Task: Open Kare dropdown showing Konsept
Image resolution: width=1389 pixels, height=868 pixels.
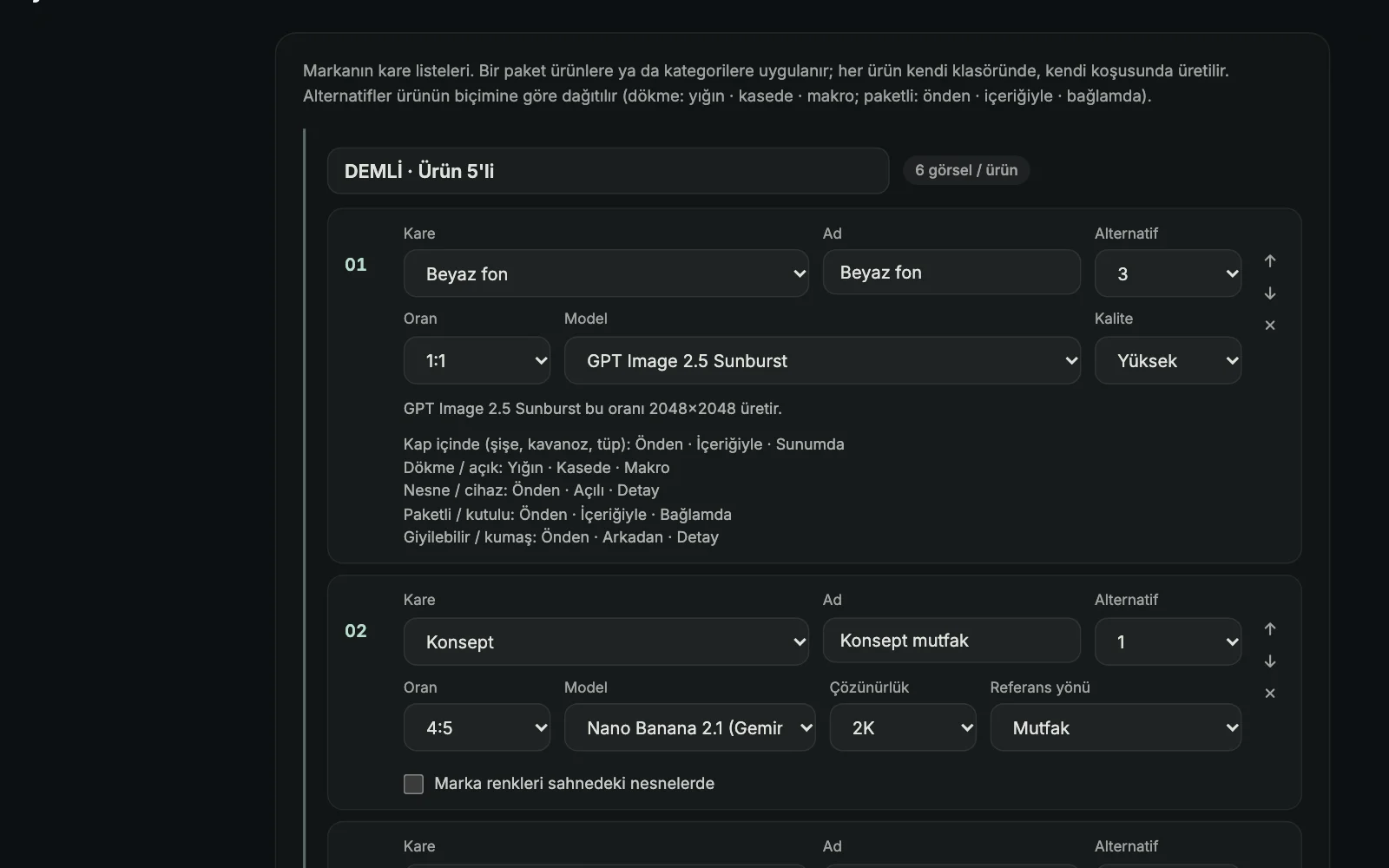Action: [x=606, y=641]
